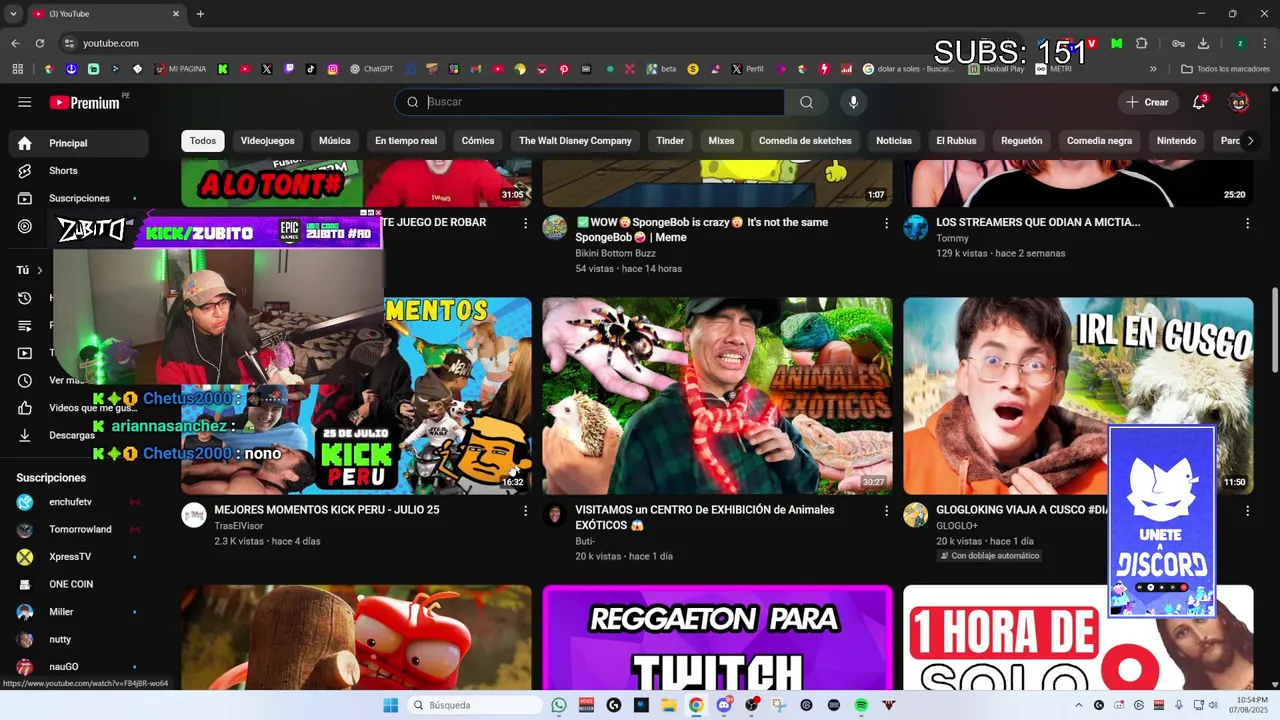Select The Walt Disney Company chip
This screenshot has height=720, width=1280.
(575, 141)
